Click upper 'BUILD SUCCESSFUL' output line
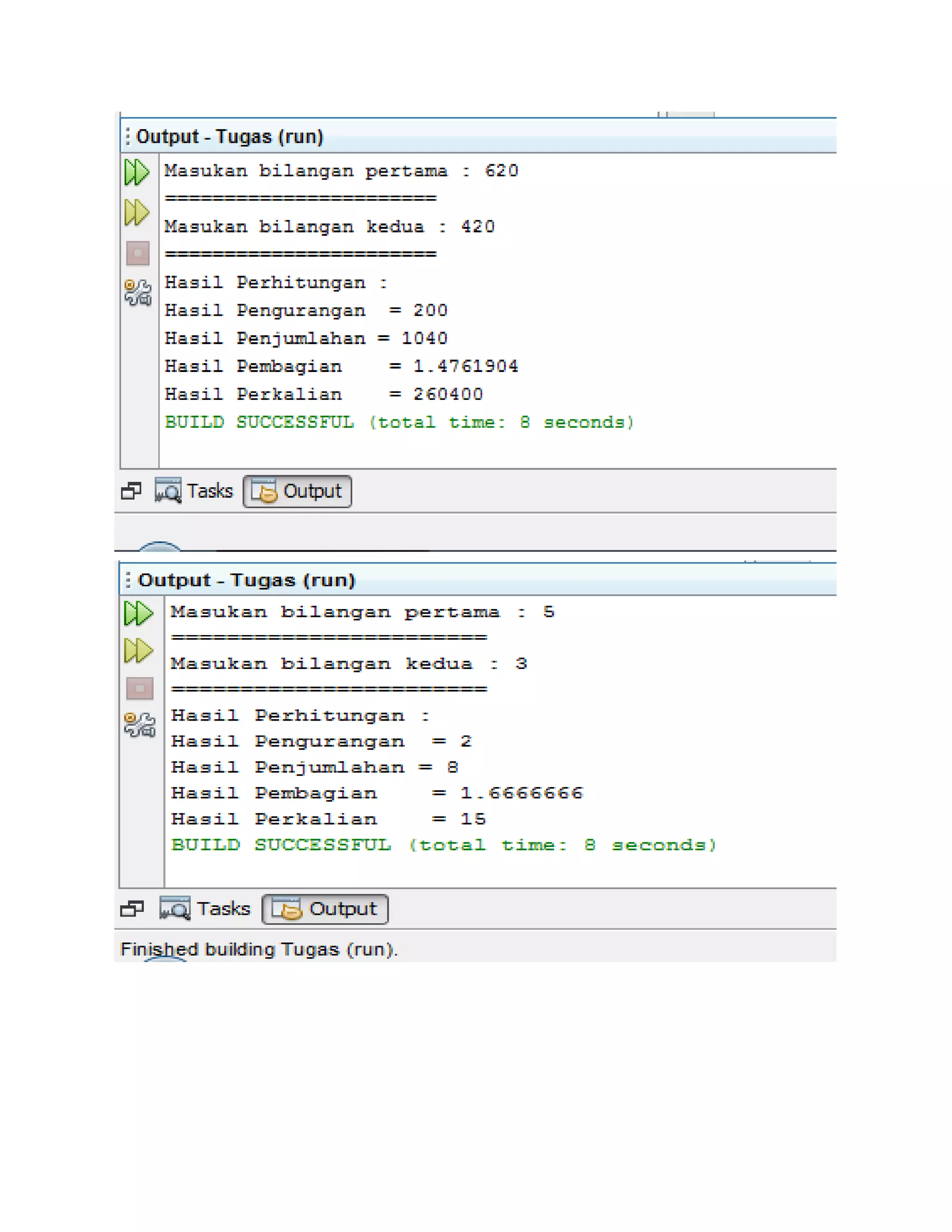The height and width of the screenshot is (1232, 952). coord(399,422)
